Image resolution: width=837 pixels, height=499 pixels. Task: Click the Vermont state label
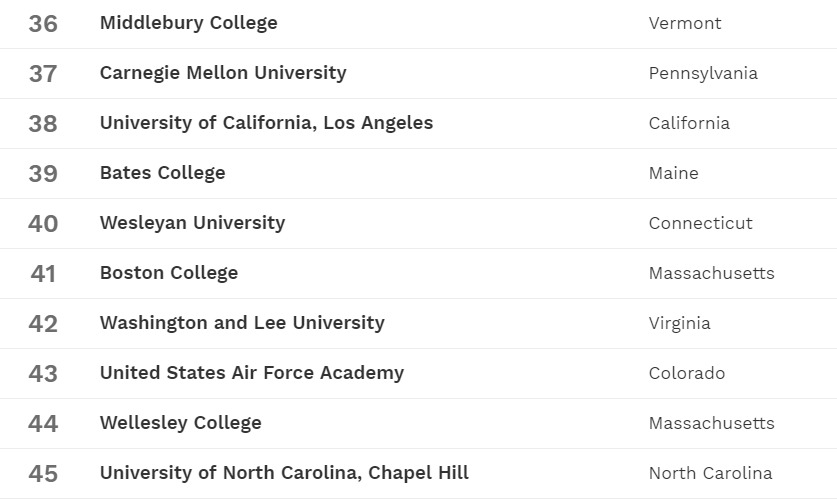coord(685,23)
